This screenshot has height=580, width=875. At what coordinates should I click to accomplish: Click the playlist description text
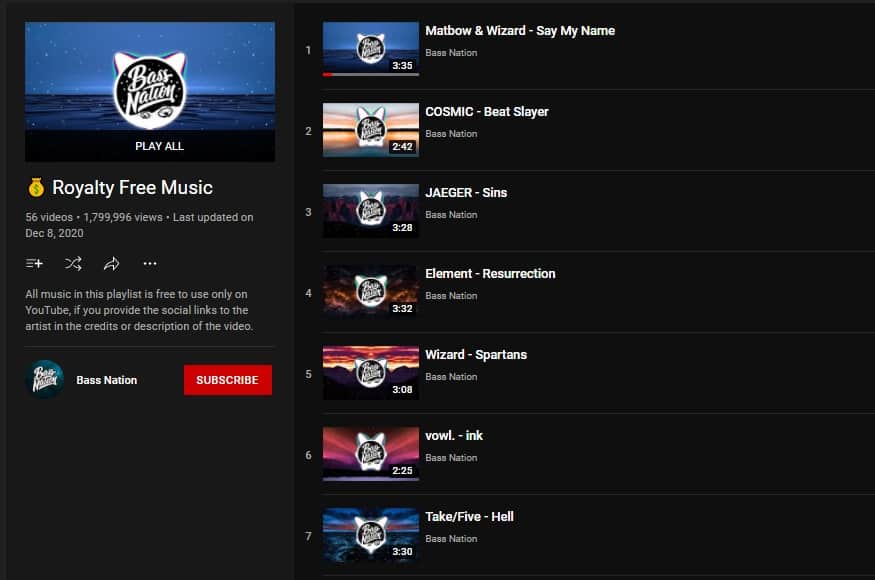click(x=139, y=310)
